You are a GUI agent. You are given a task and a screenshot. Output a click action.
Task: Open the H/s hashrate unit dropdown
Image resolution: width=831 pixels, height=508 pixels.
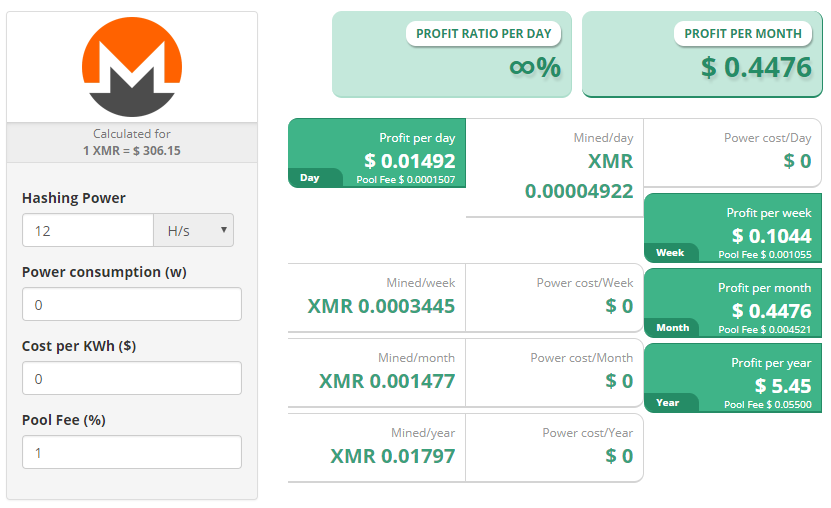(193, 230)
